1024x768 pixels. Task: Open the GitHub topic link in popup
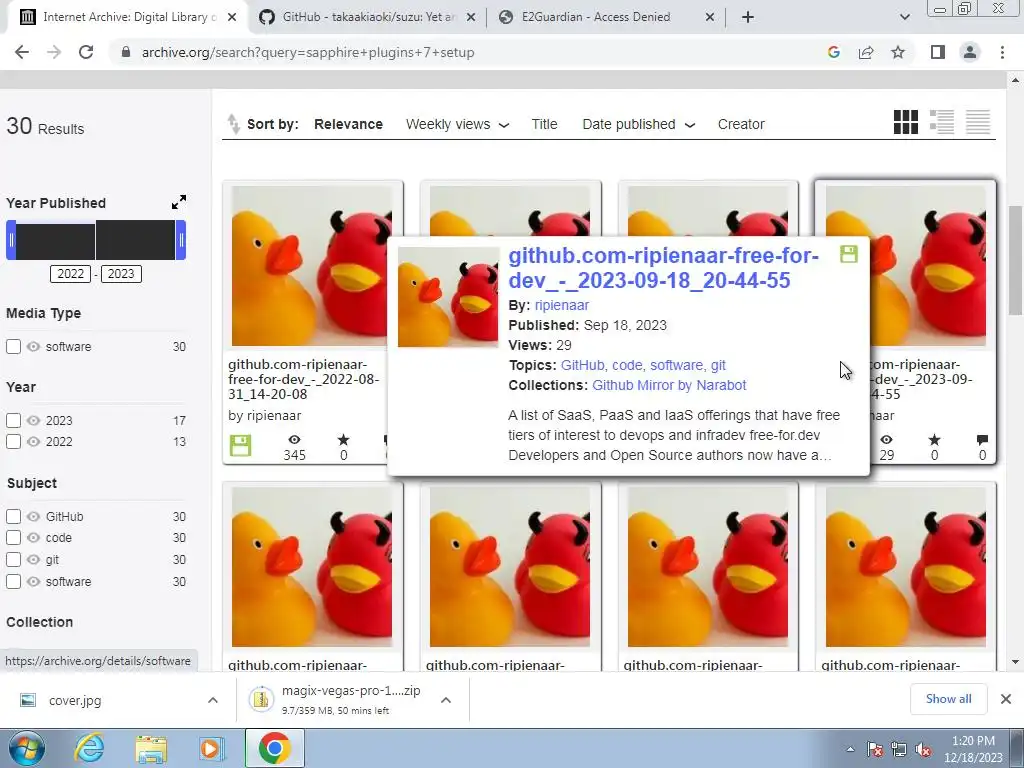[x=582, y=365]
